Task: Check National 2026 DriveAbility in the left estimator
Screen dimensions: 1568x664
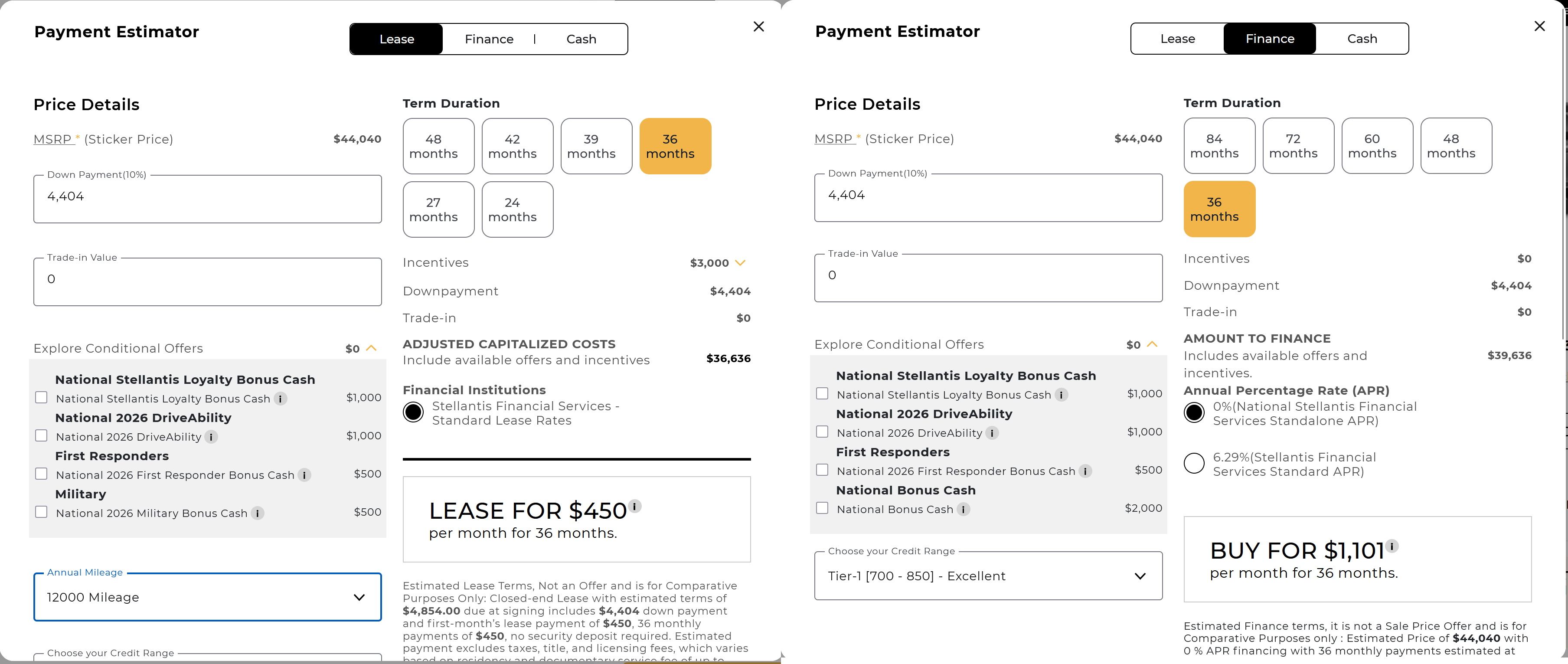Action: [x=41, y=436]
